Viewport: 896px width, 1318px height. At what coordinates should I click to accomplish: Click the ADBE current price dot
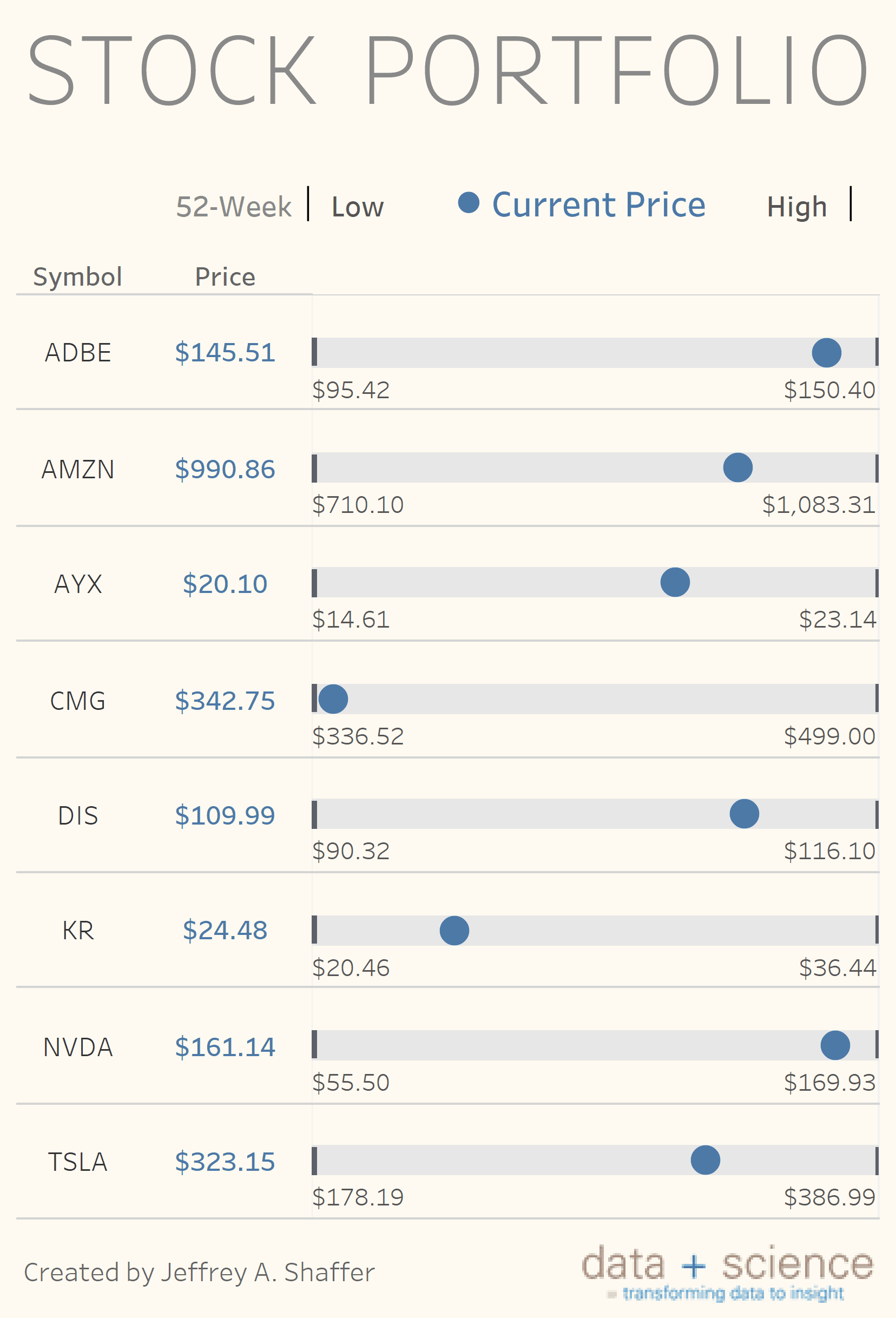click(826, 353)
